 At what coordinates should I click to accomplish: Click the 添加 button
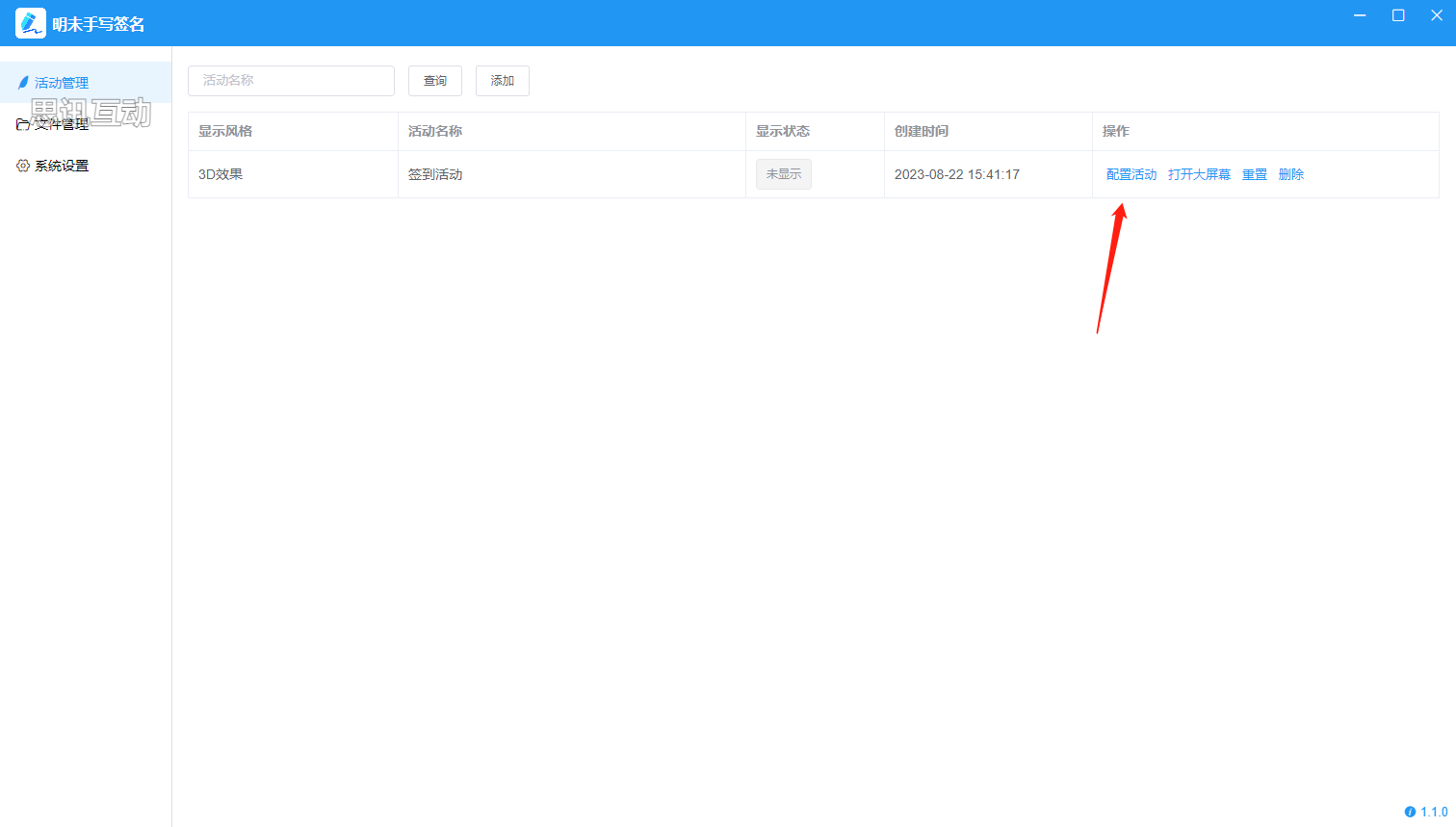tap(503, 81)
